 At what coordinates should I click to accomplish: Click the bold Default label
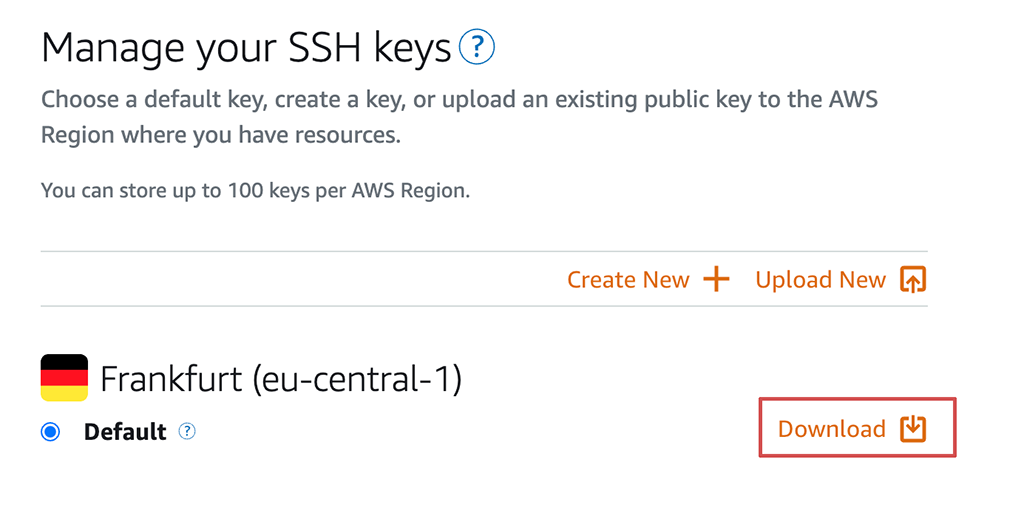[125, 432]
